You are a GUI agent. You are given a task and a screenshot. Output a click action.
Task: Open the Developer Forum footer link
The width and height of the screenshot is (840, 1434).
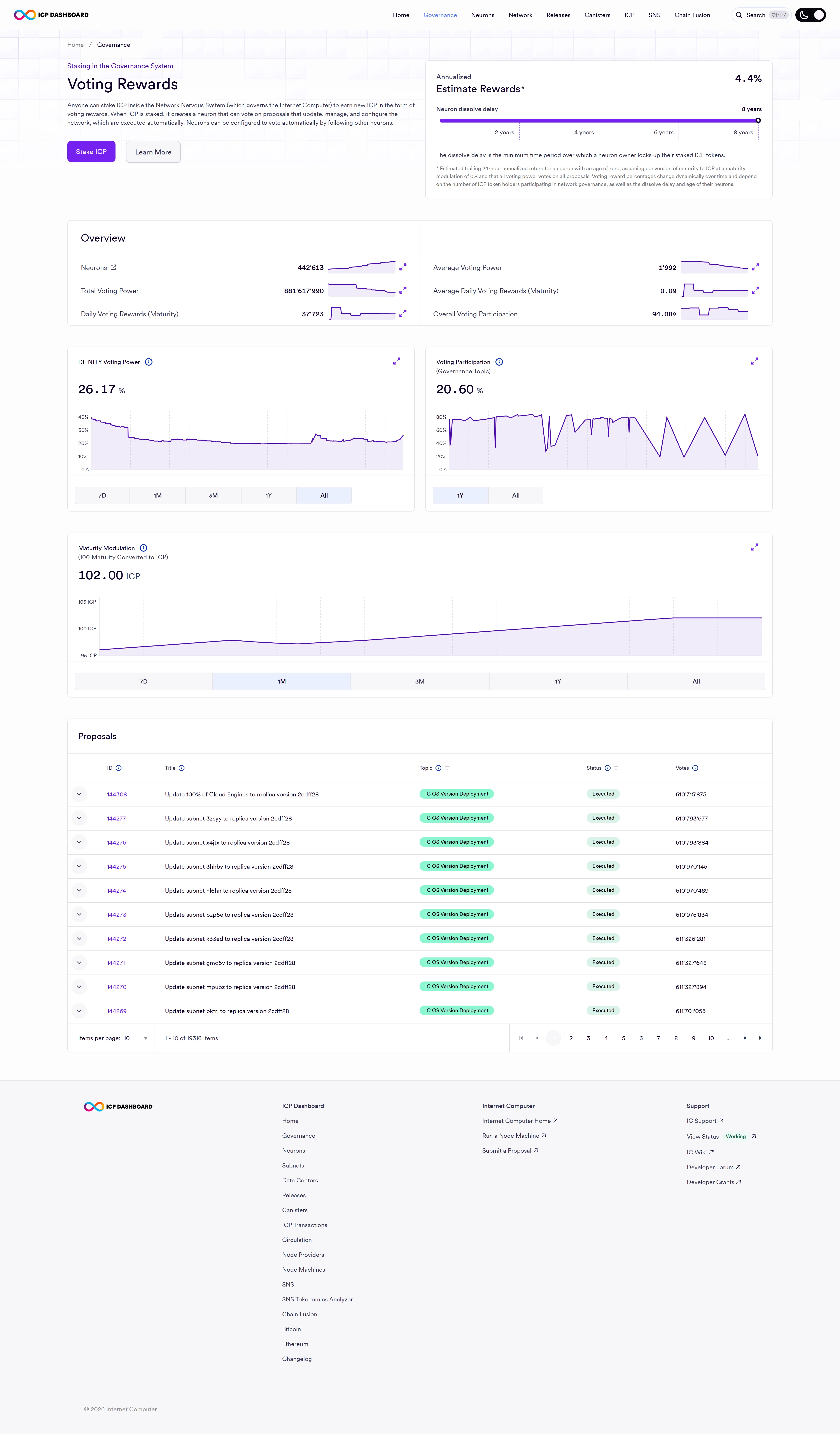[x=714, y=1167]
